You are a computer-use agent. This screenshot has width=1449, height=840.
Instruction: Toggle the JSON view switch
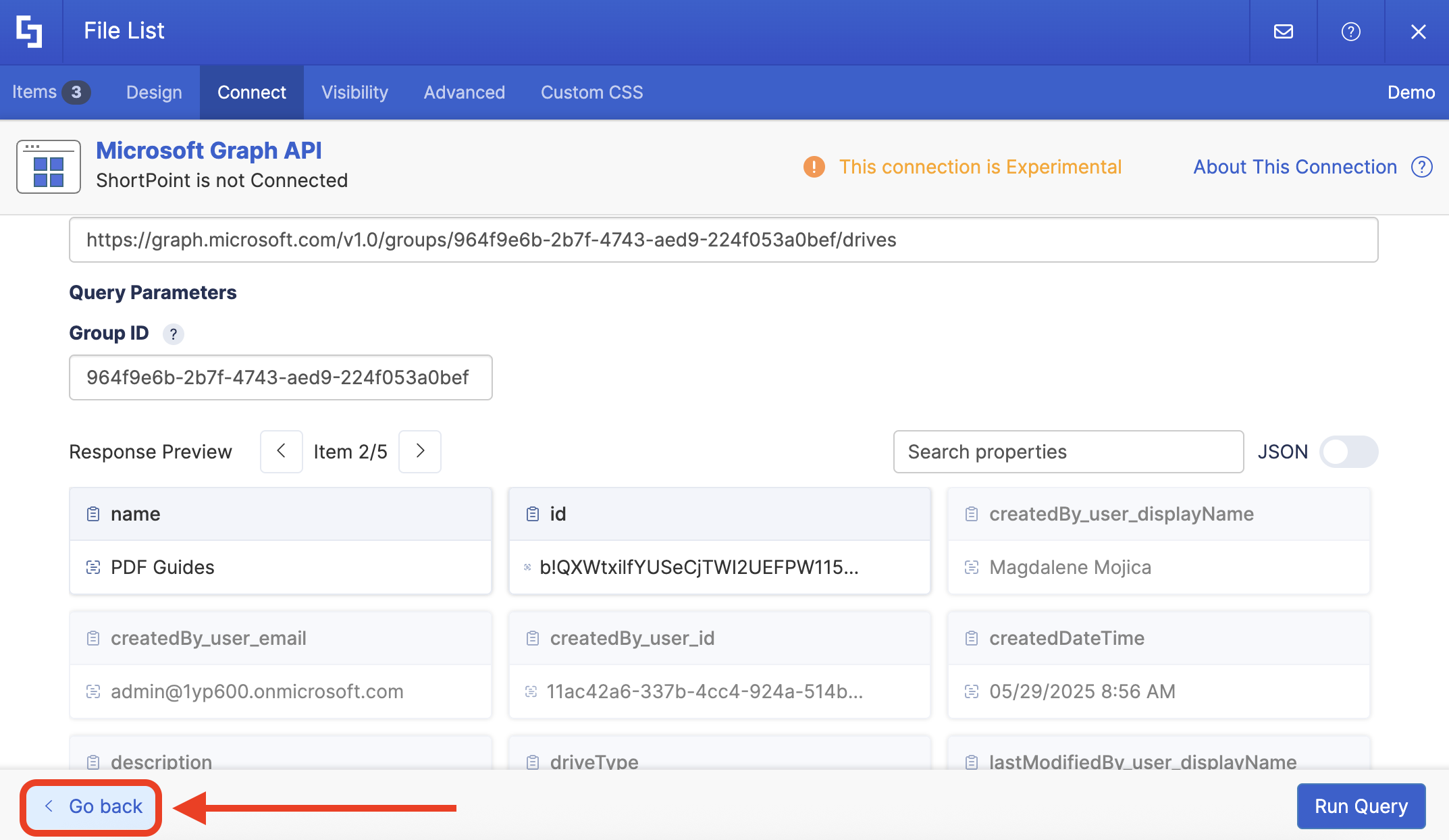point(1348,452)
